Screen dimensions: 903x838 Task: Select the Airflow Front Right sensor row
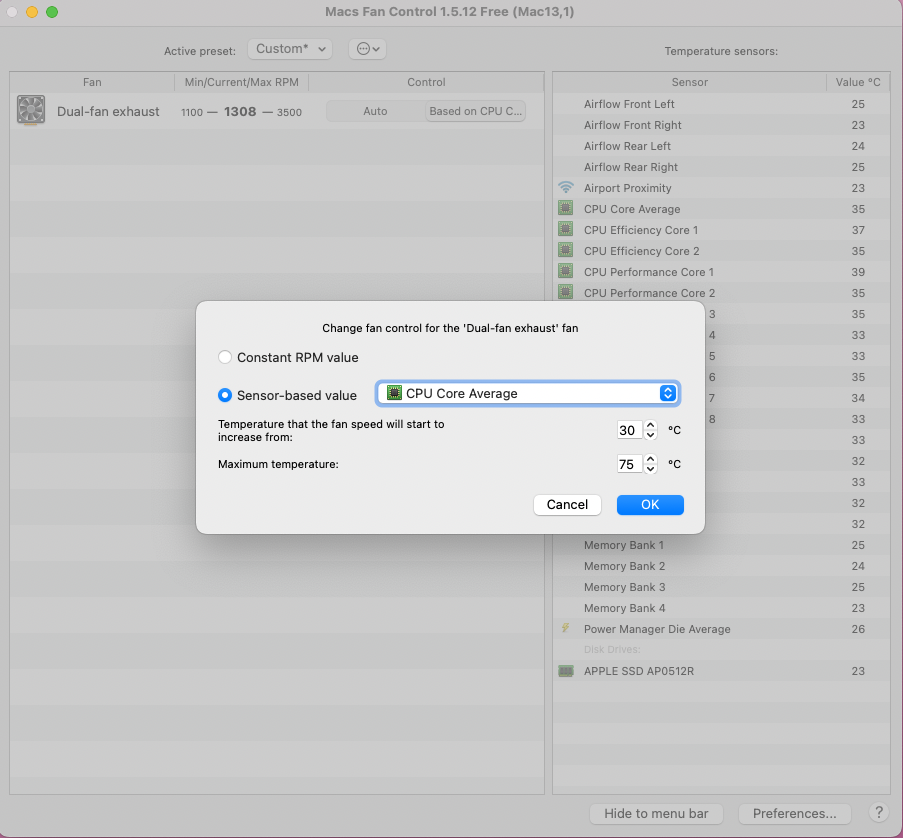pyautogui.click(x=722, y=125)
